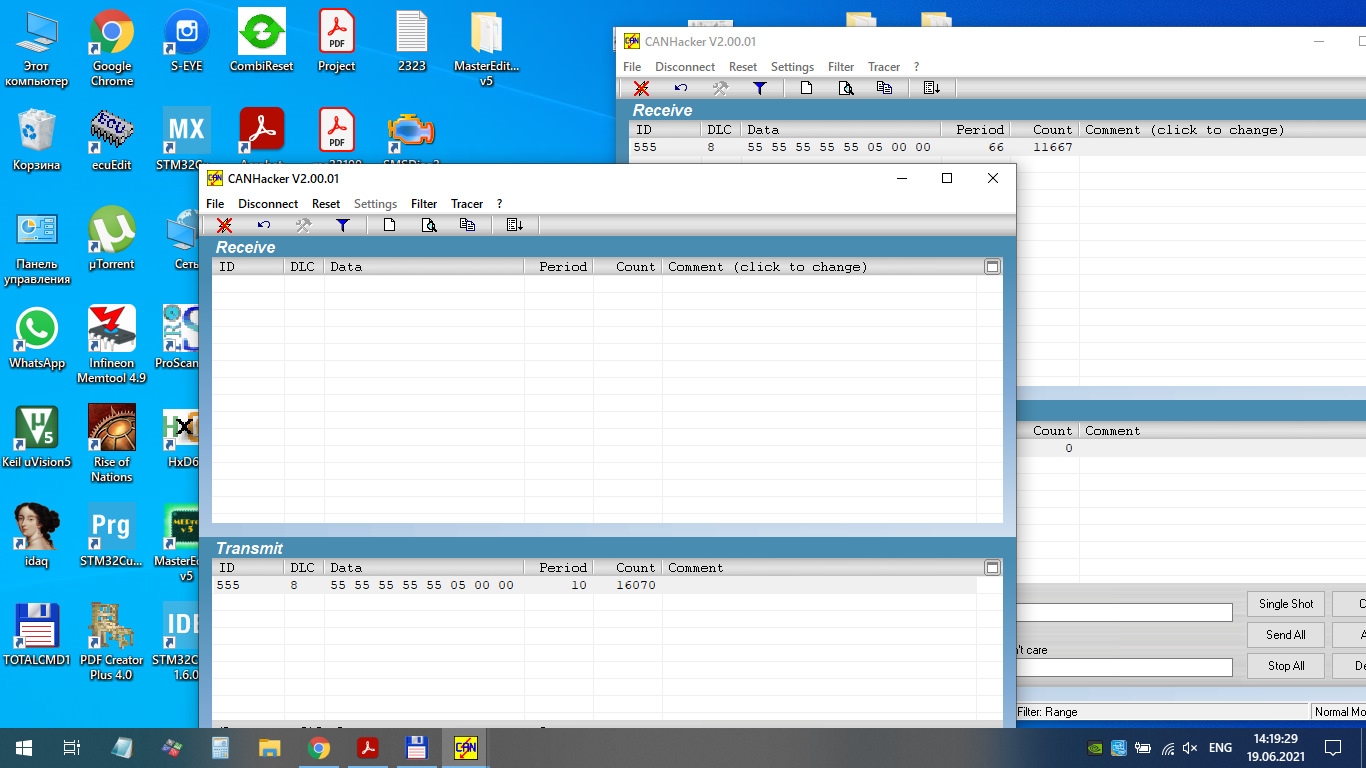Click the Send All button

tap(1286, 635)
